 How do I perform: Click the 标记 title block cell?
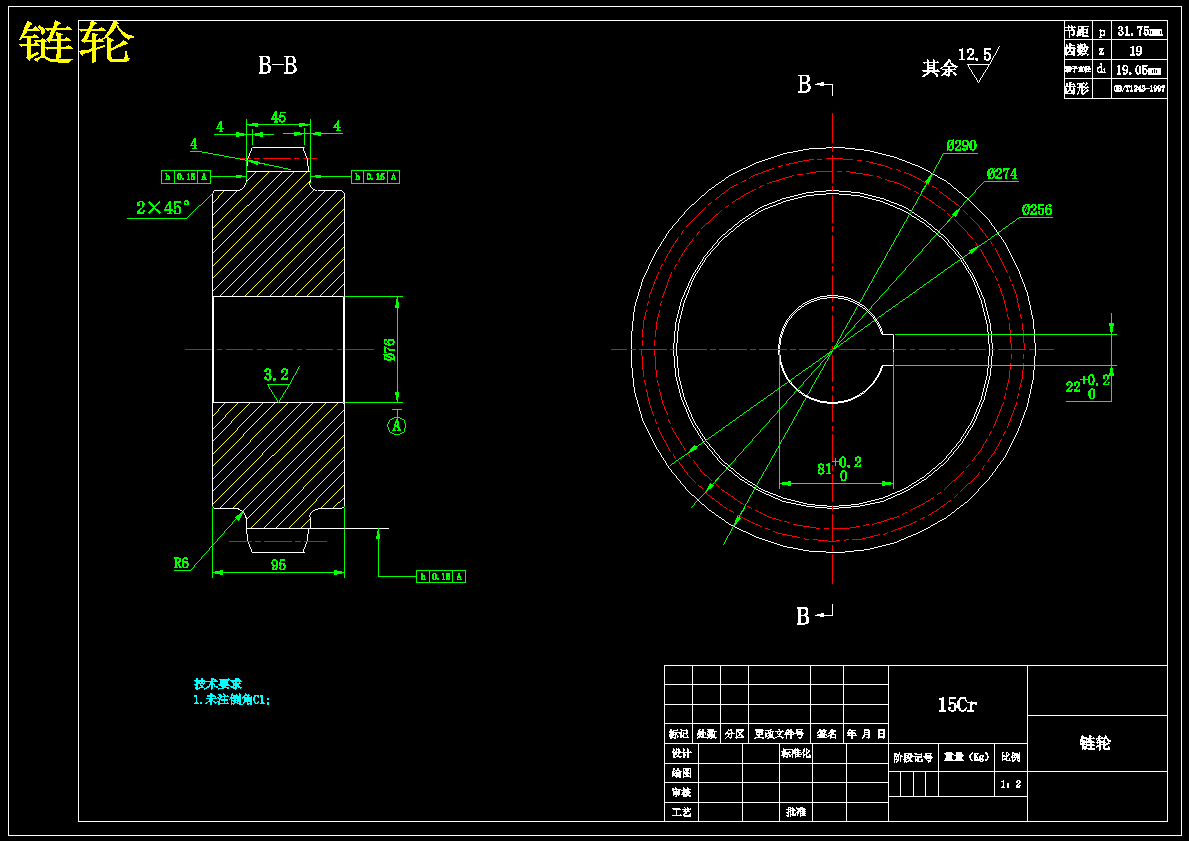pyautogui.click(x=679, y=734)
